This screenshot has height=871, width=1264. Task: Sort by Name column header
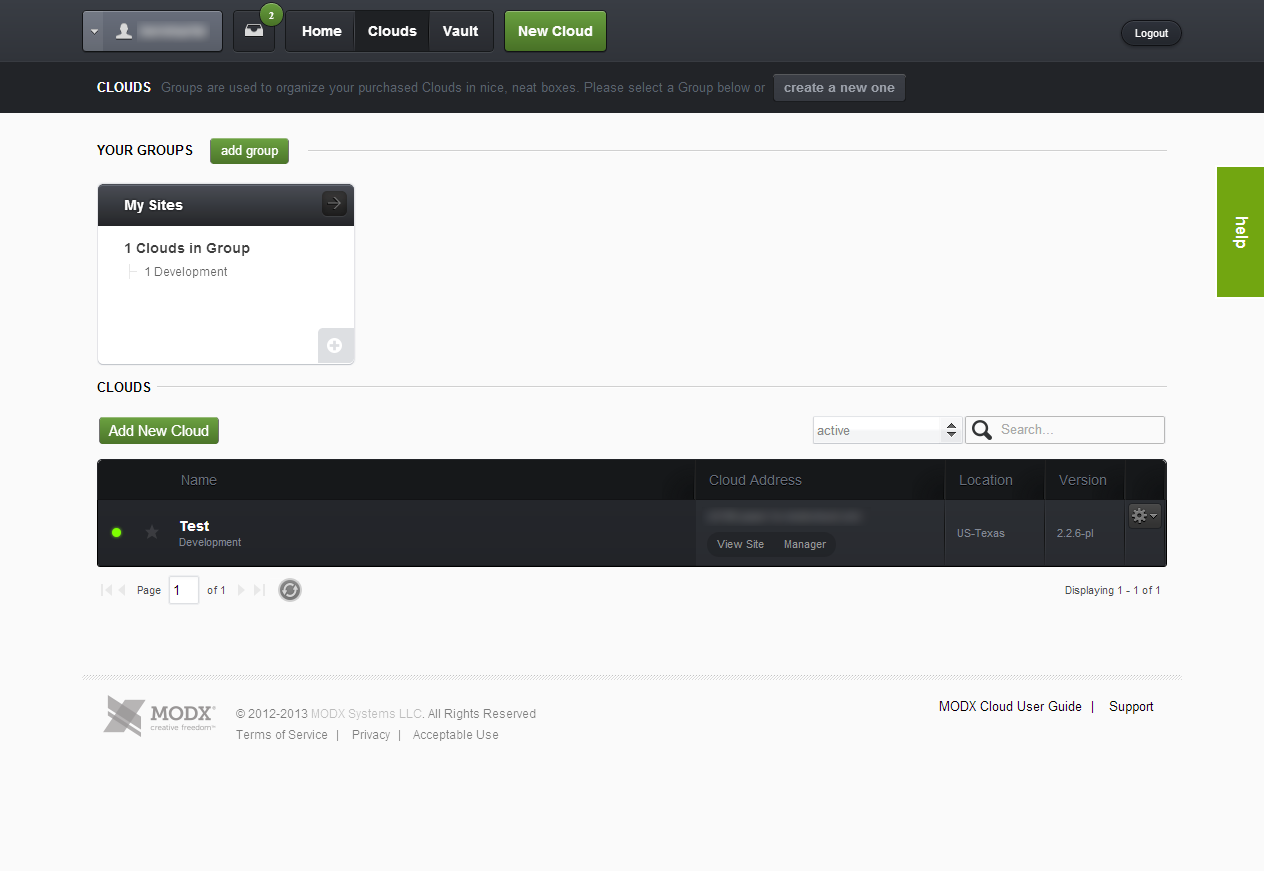(x=199, y=480)
